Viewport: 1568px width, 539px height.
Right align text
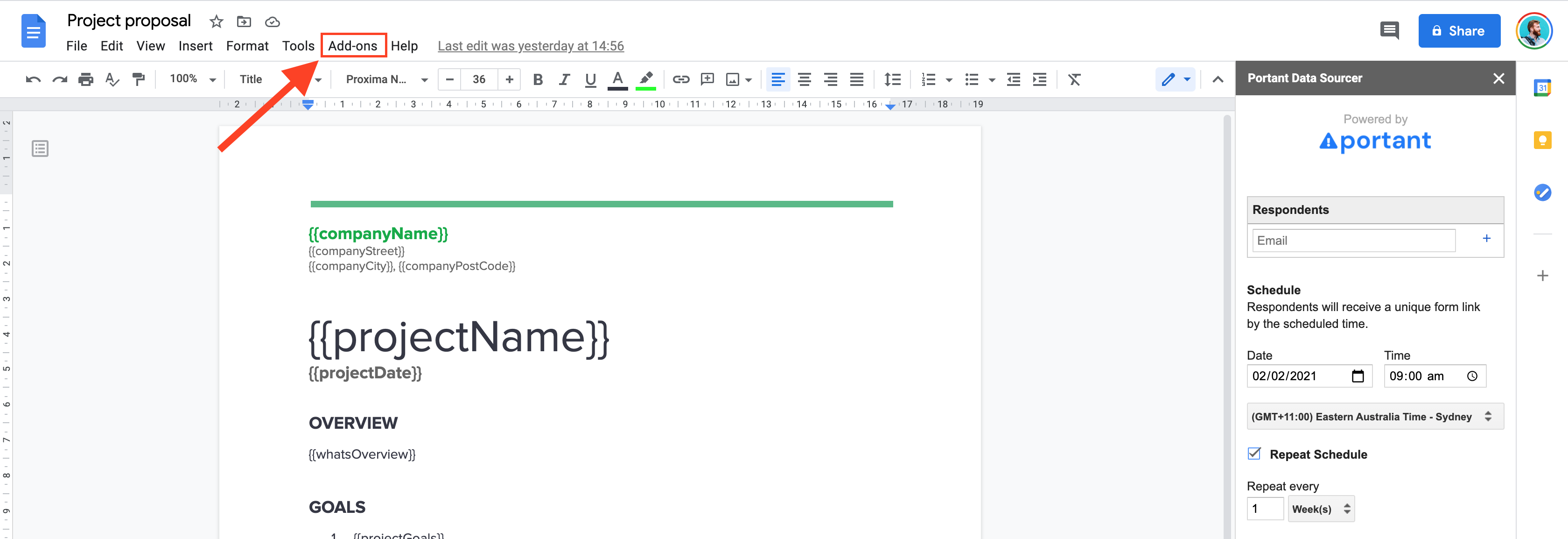coord(830,79)
